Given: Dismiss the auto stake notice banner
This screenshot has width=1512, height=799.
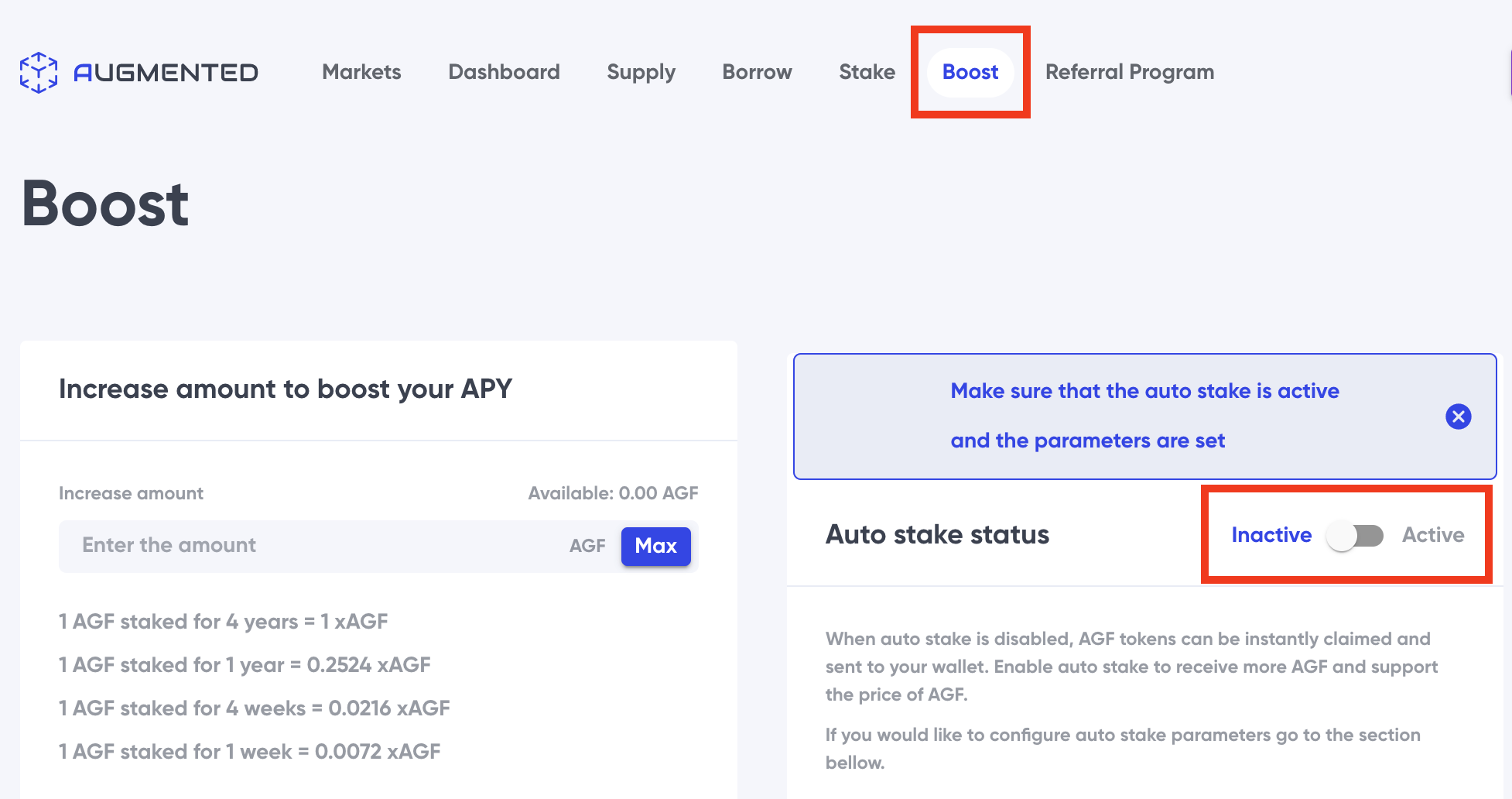Looking at the screenshot, I should click(x=1458, y=417).
